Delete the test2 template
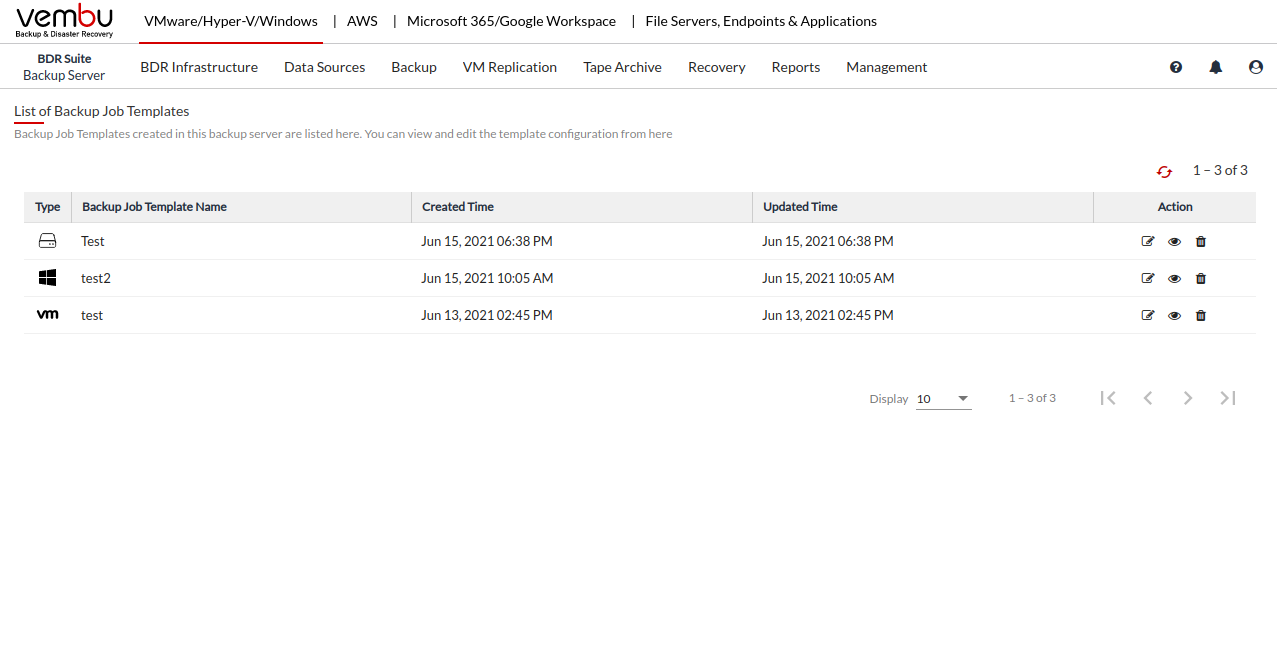This screenshot has width=1277, height=664. tap(1201, 278)
